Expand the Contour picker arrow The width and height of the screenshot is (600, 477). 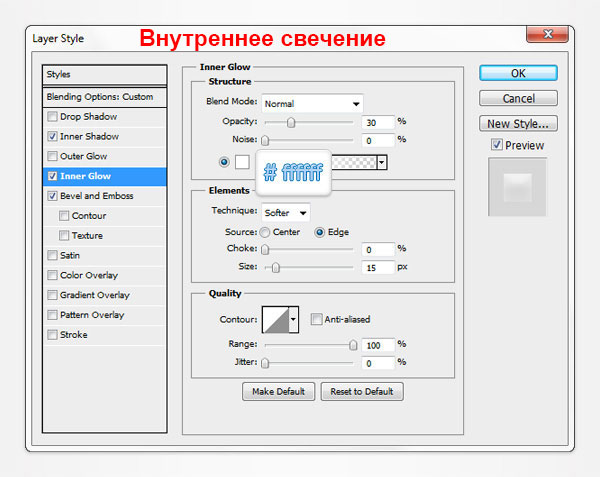[293, 319]
